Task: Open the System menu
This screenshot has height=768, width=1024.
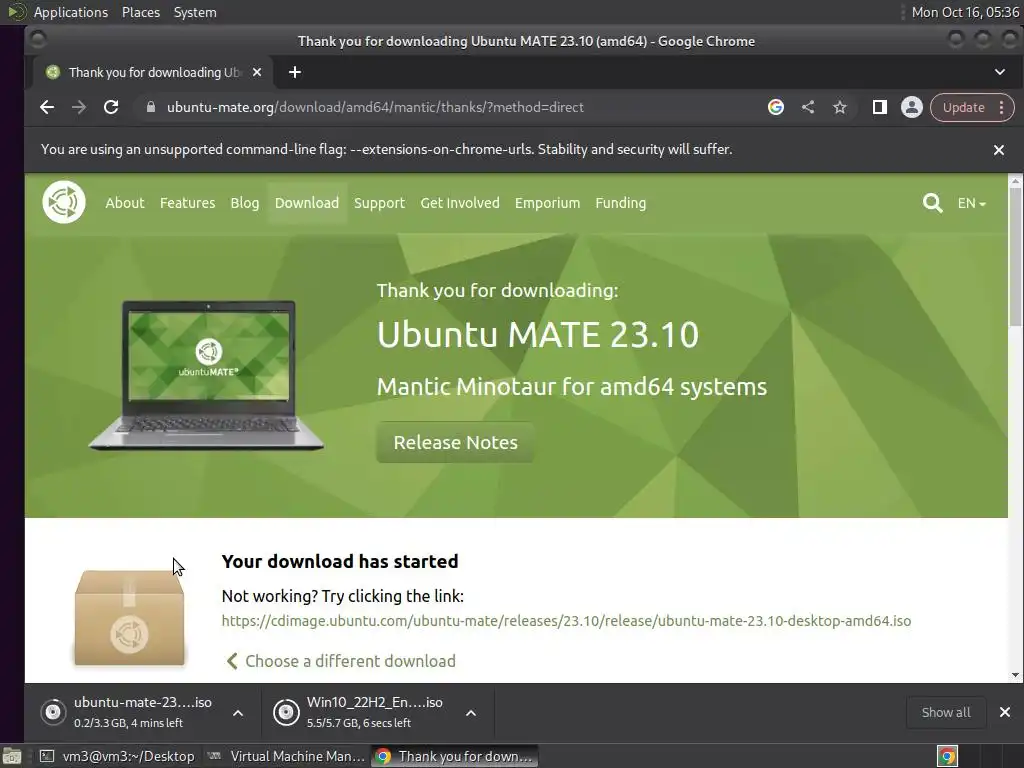Action: [195, 12]
